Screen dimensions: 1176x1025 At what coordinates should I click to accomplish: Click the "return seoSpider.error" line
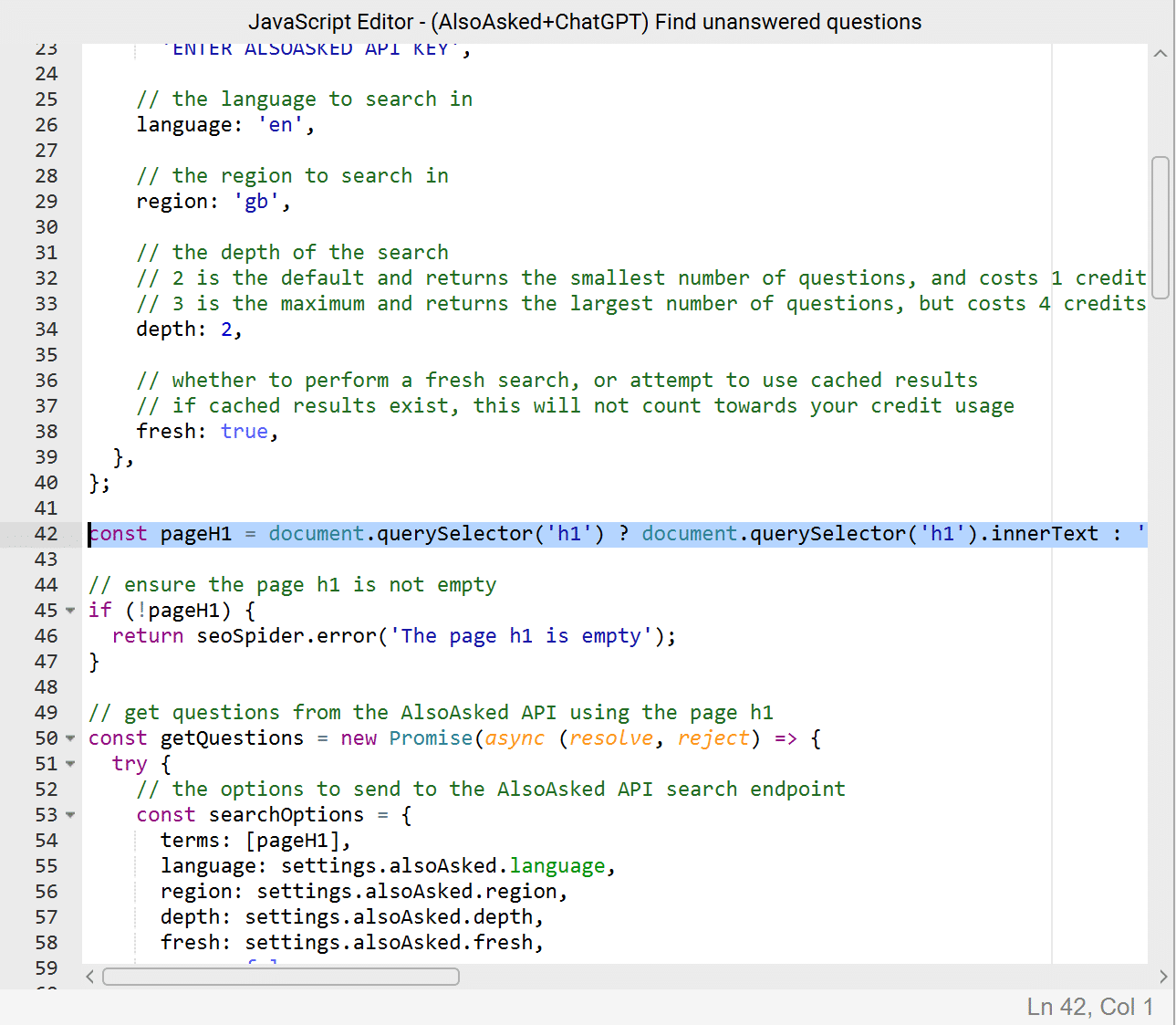394,636
